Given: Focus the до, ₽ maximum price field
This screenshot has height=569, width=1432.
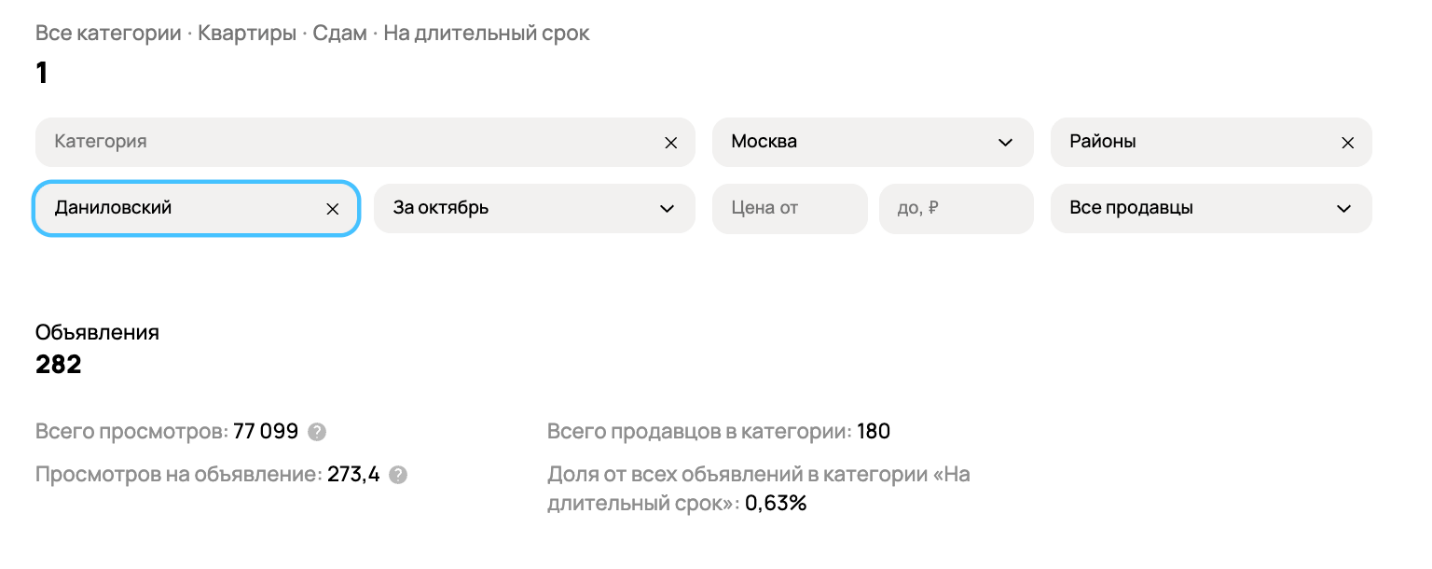Looking at the screenshot, I should (954, 209).
